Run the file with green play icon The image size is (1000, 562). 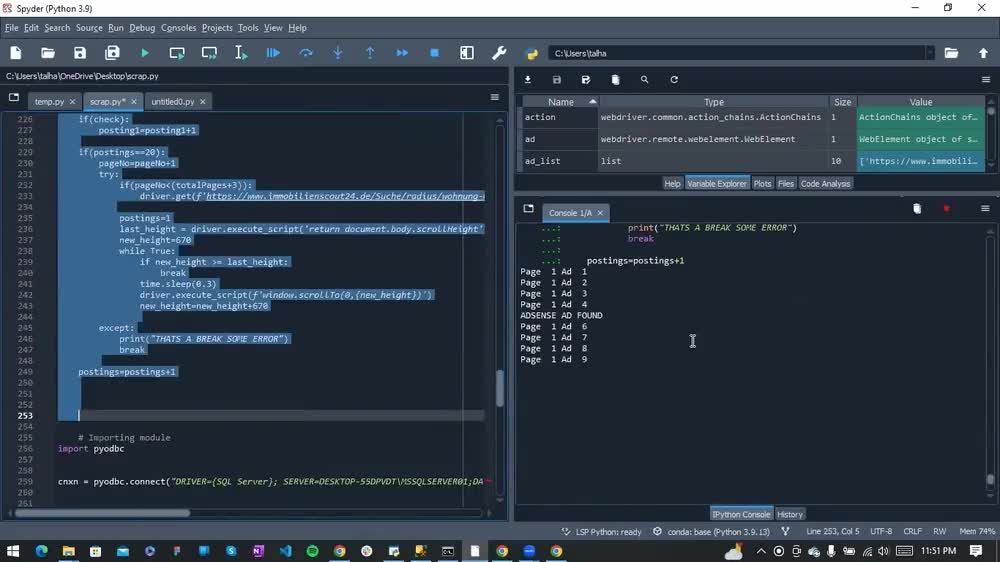(145, 53)
